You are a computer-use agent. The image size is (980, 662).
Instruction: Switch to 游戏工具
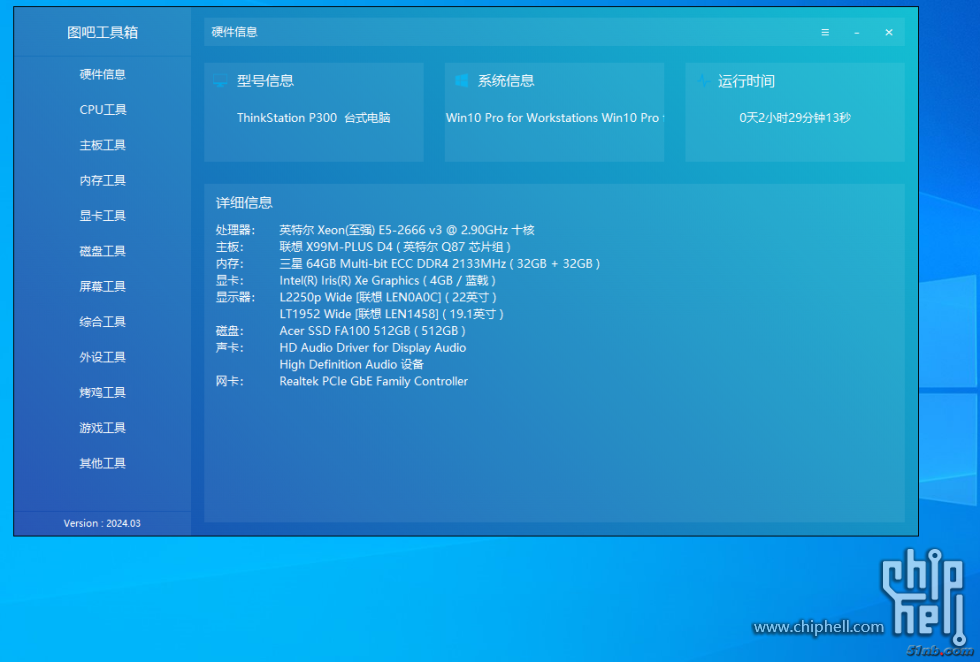tap(102, 428)
